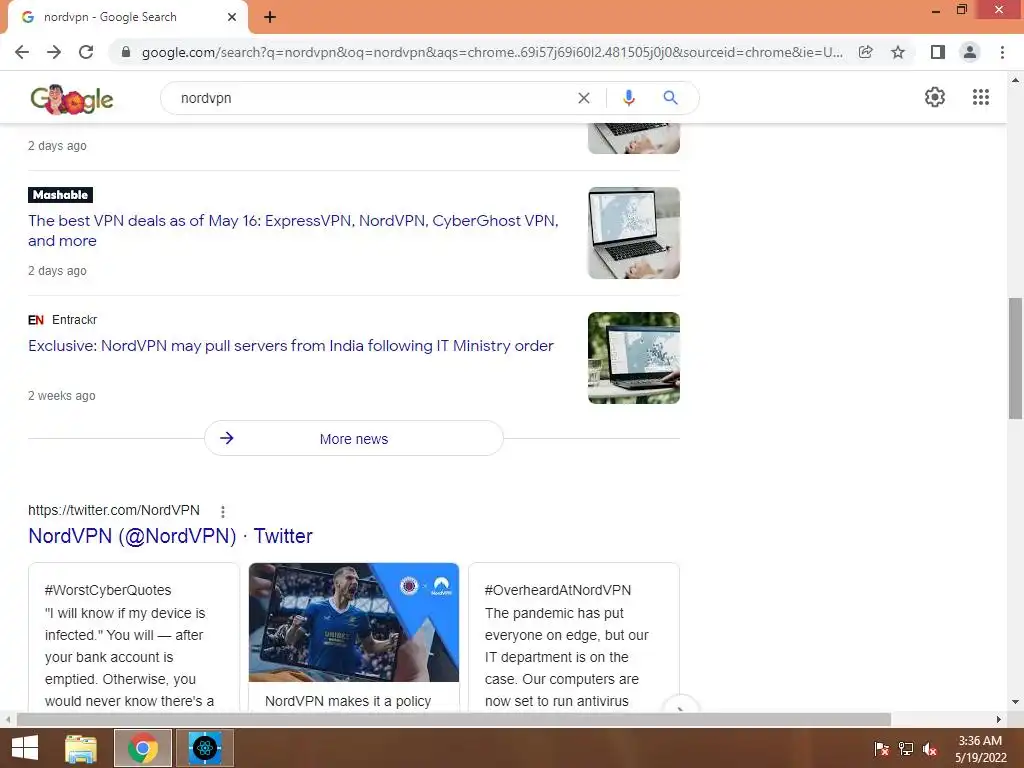Screen dimensions: 1024x768
Task: Click the Google doodle logo
Action: pos(72,99)
